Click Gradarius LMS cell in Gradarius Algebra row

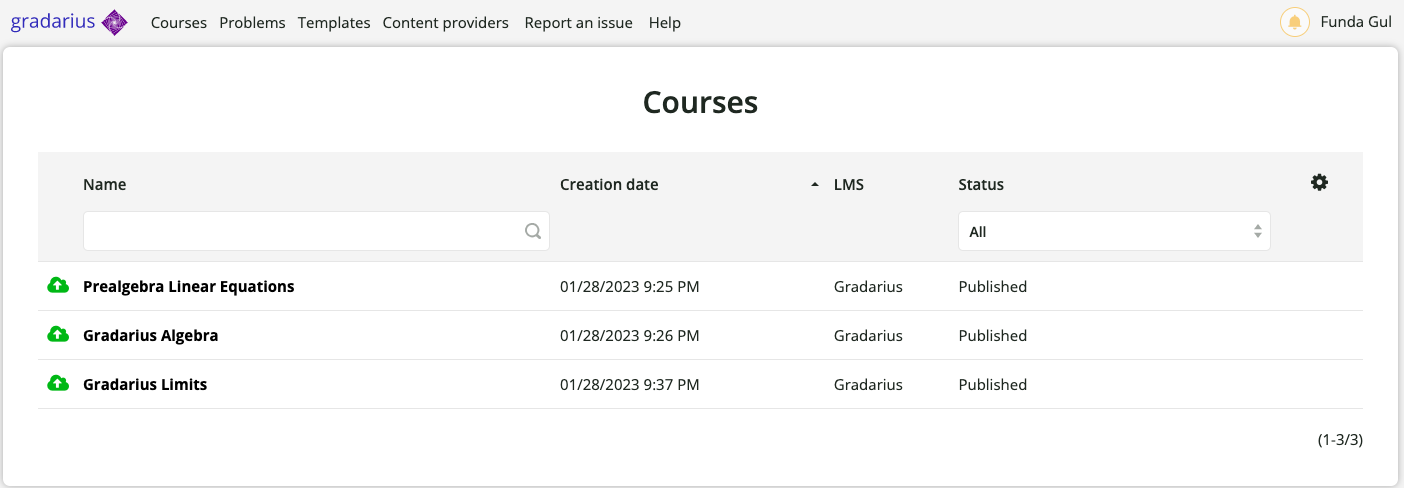pos(868,335)
